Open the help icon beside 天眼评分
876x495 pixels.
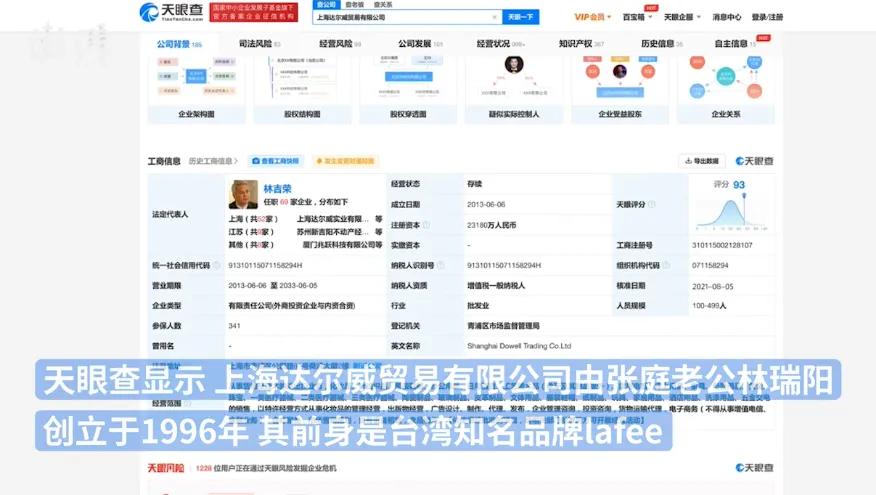click(x=651, y=204)
